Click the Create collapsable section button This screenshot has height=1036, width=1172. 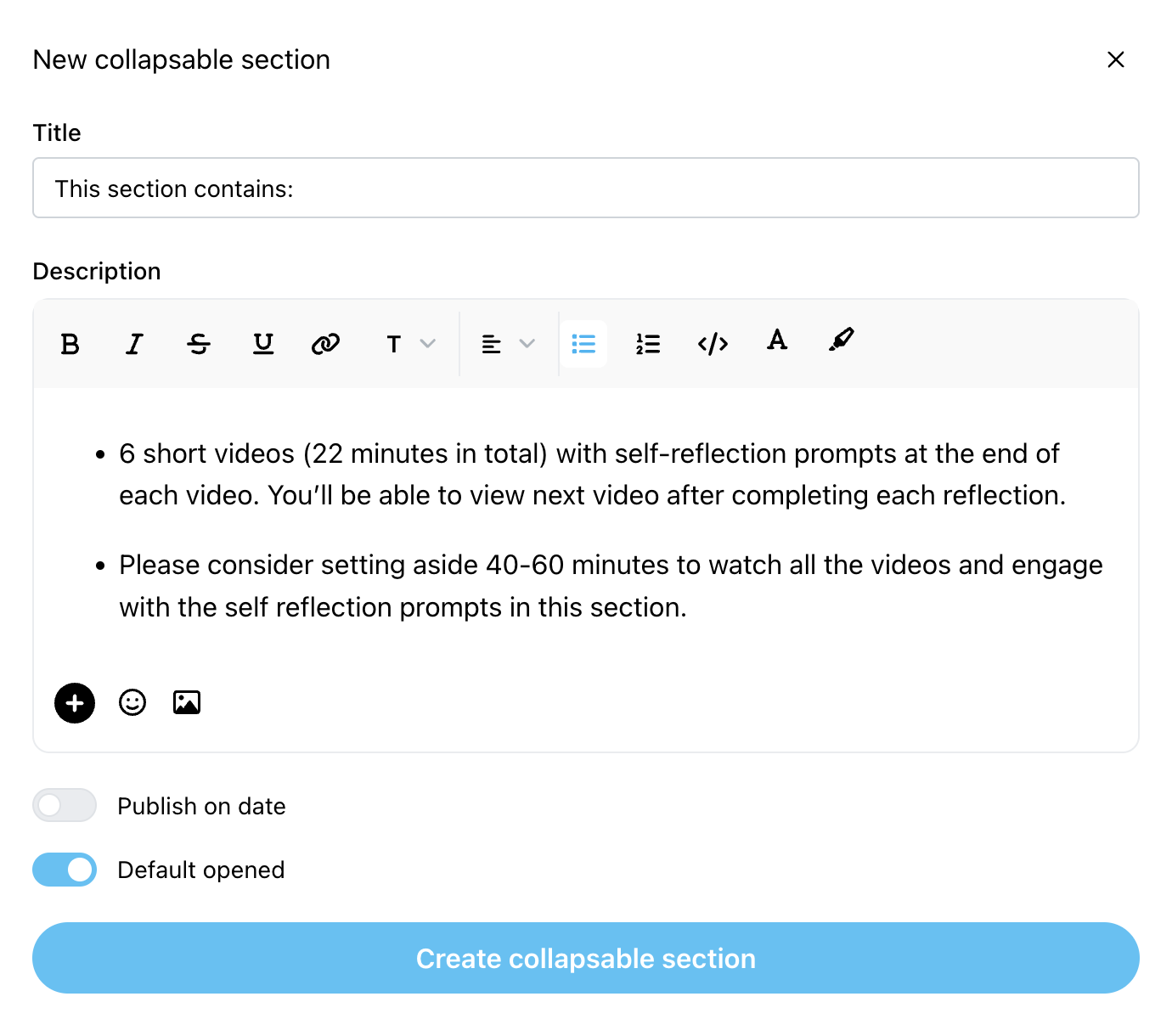click(x=586, y=958)
